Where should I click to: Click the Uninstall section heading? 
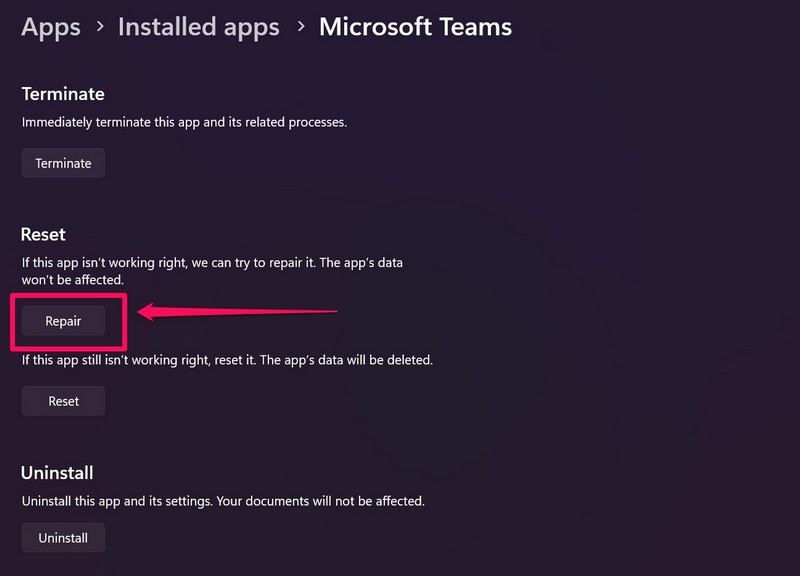57,472
